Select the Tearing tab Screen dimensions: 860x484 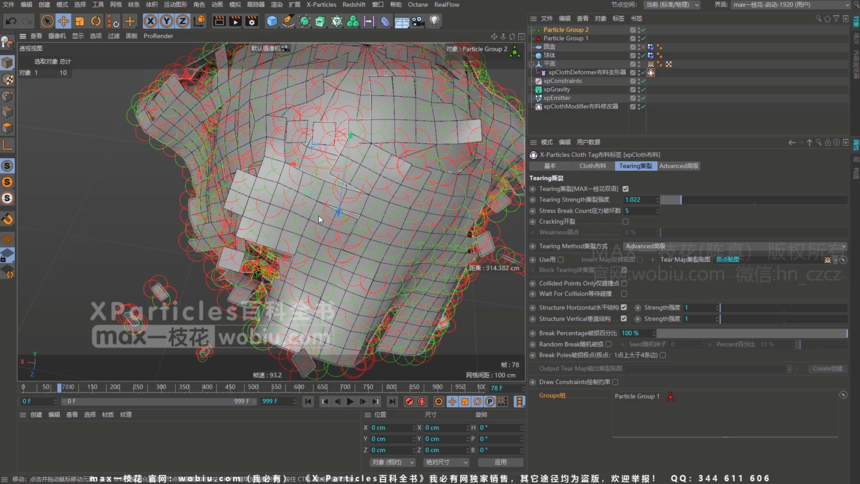point(636,166)
